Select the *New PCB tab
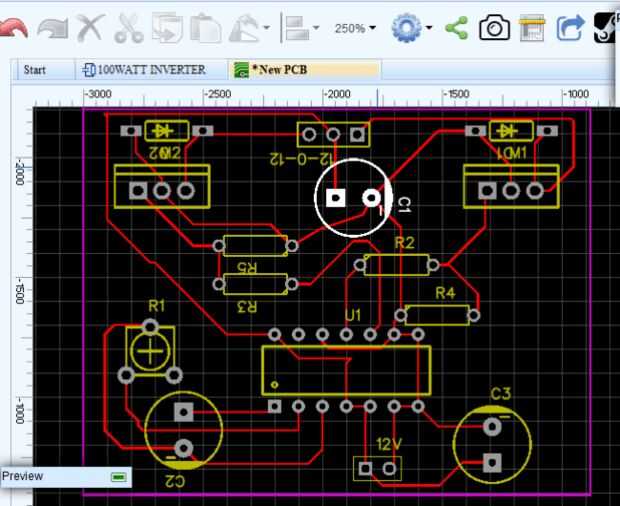The width and height of the screenshot is (620, 506). coord(304,70)
